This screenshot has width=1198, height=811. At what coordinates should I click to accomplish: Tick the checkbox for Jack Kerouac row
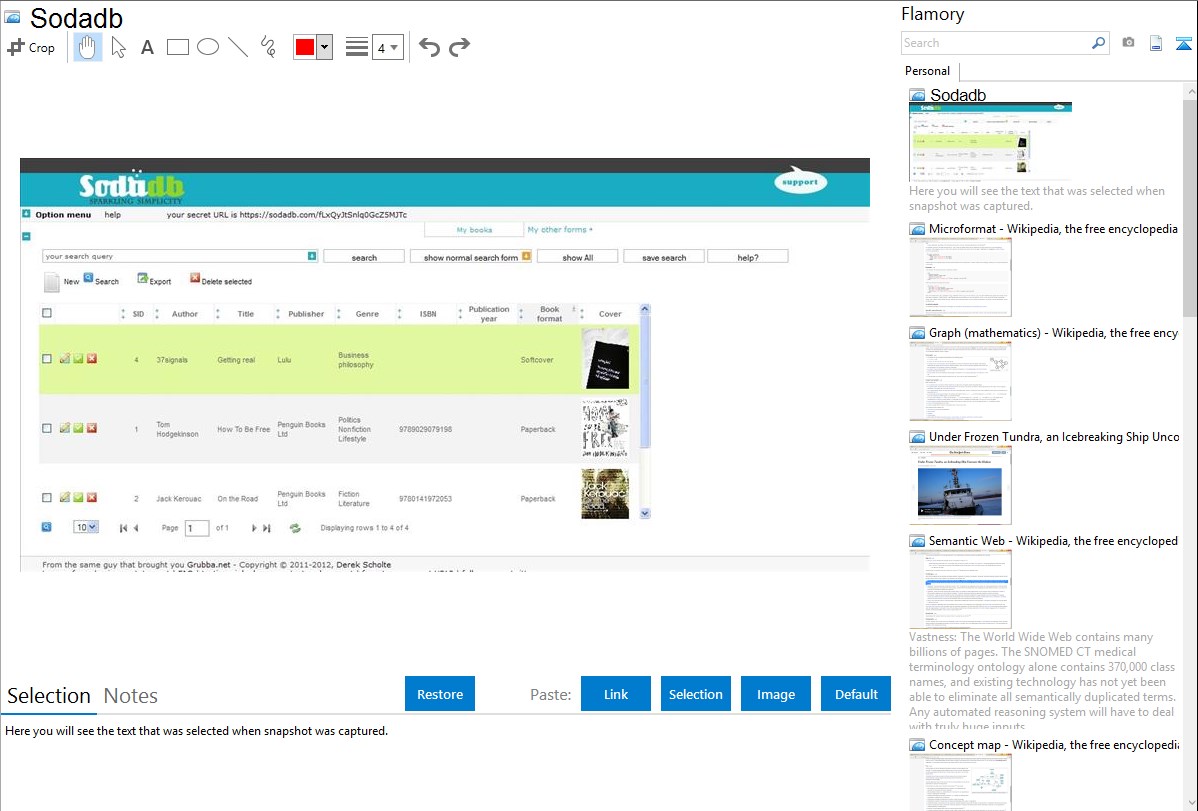tap(47, 498)
